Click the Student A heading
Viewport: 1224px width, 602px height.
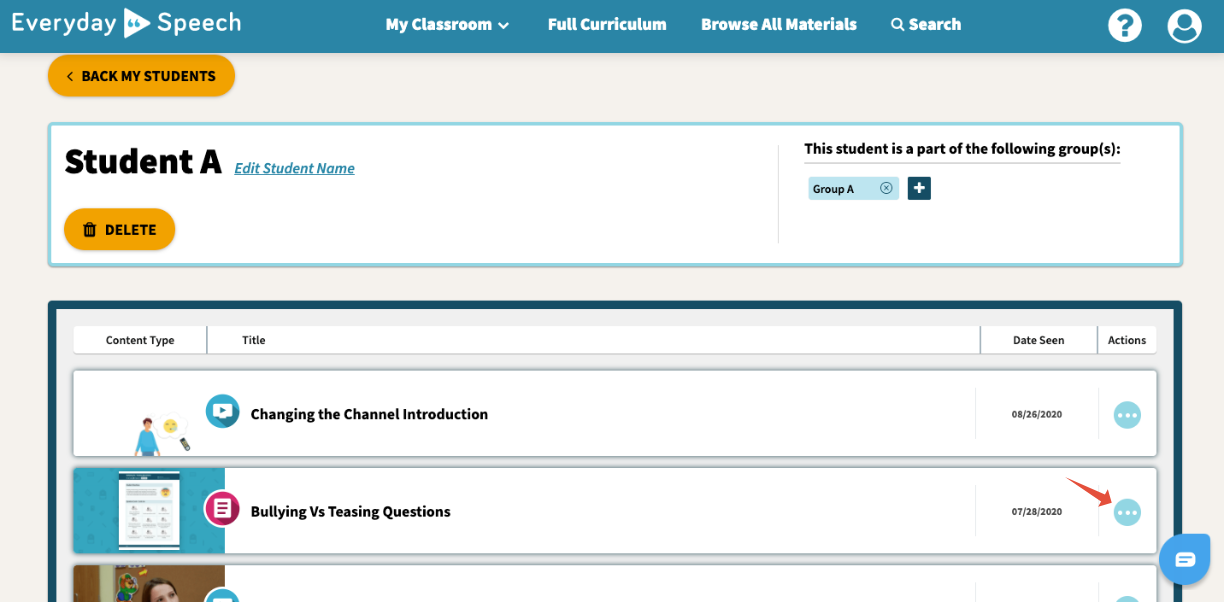pyautogui.click(x=143, y=161)
